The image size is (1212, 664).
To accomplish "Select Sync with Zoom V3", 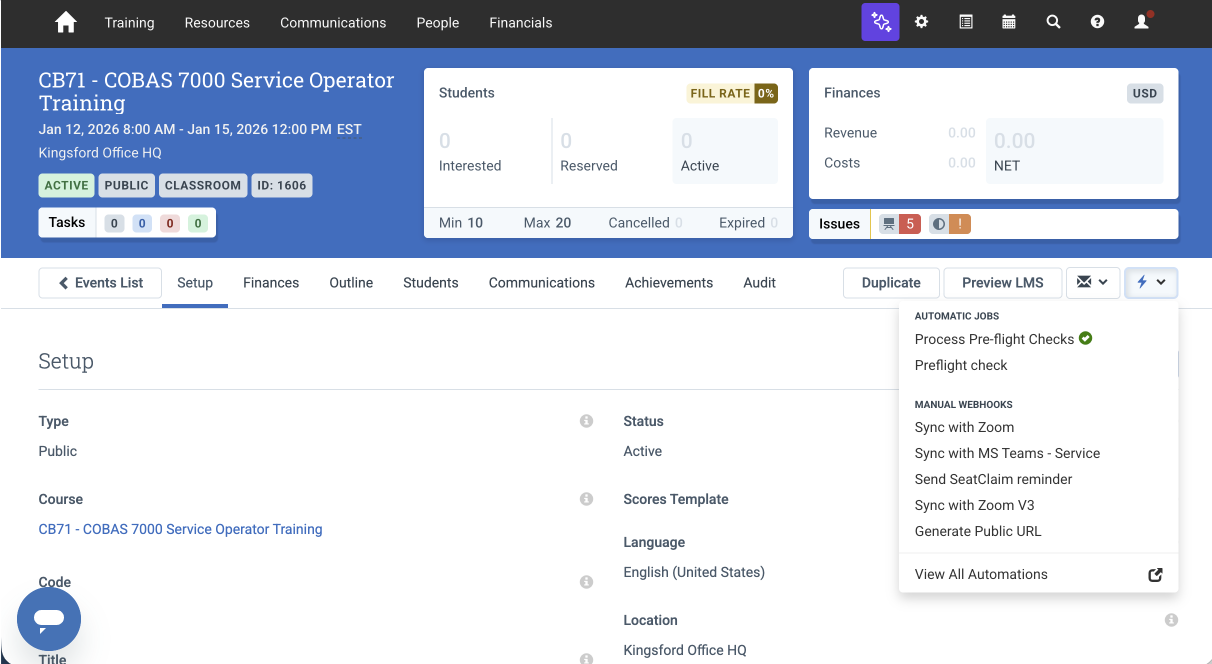I will tap(974, 505).
